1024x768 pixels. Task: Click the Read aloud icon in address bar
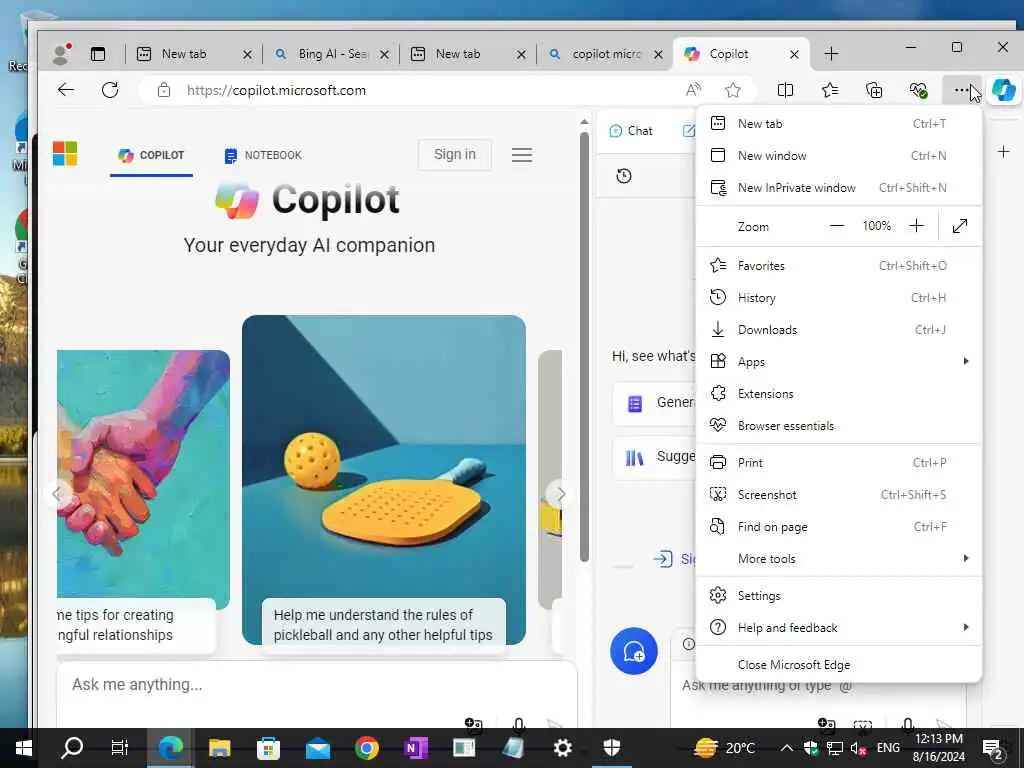(694, 90)
